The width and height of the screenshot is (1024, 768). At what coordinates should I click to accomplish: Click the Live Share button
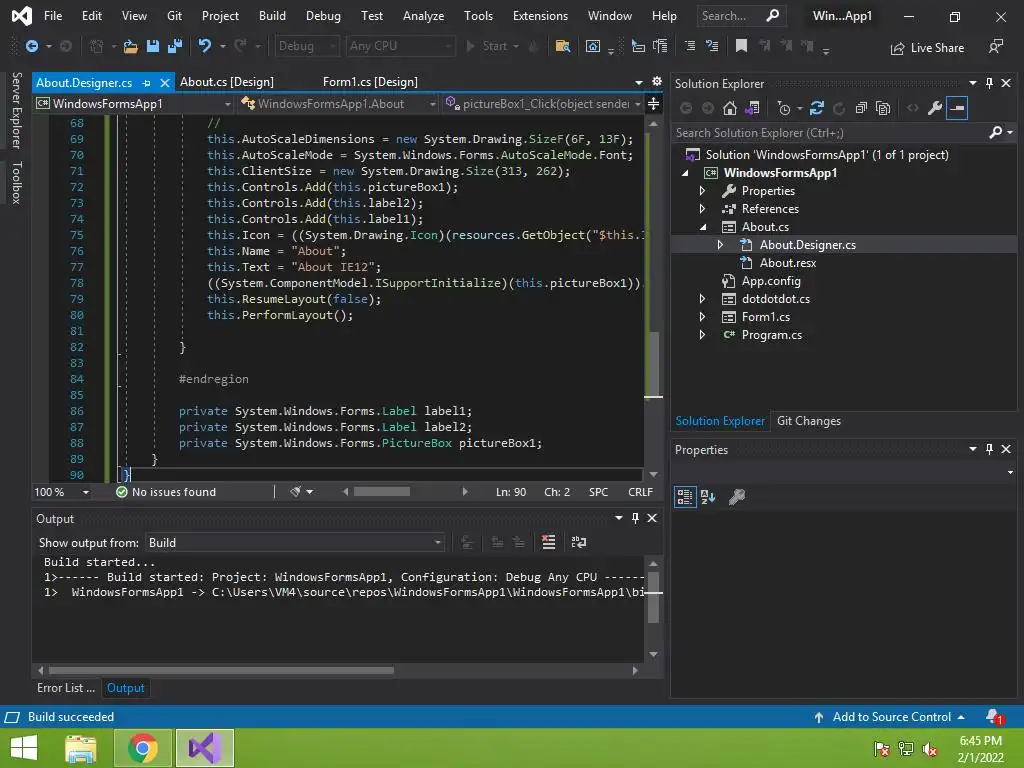(x=926, y=47)
